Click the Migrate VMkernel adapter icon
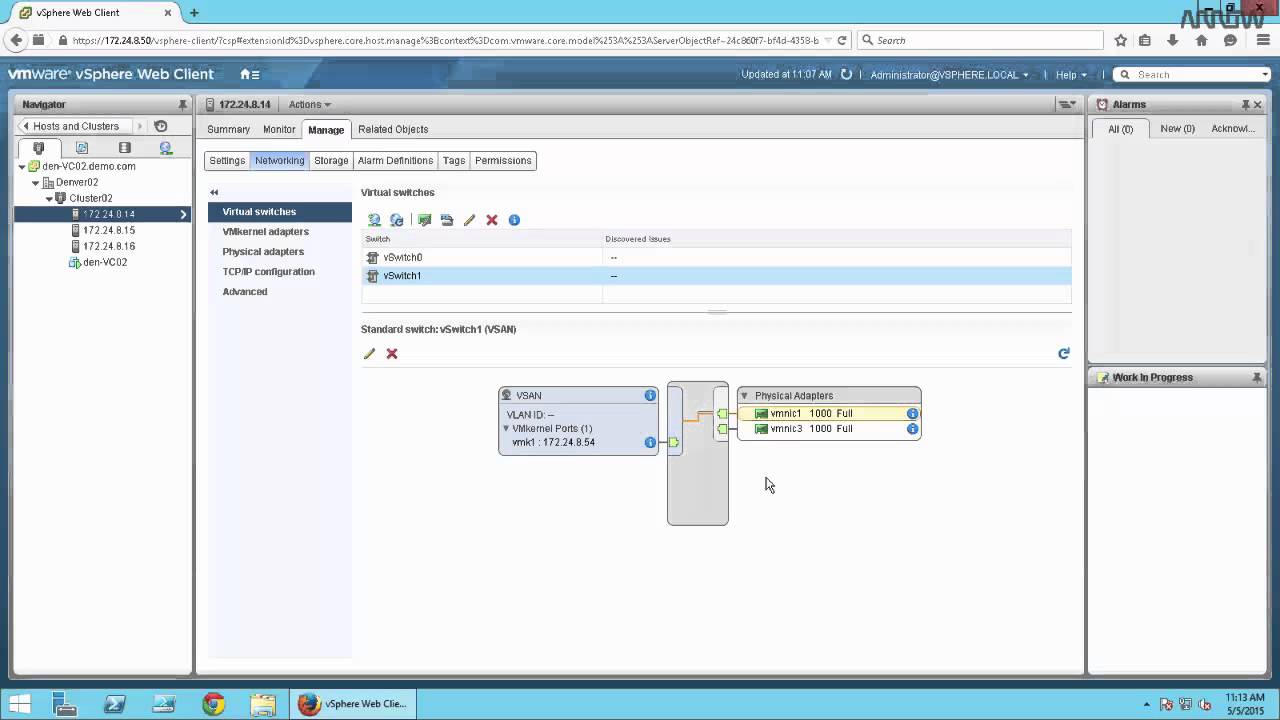Viewport: 1280px width, 720px height. pos(447,220)
